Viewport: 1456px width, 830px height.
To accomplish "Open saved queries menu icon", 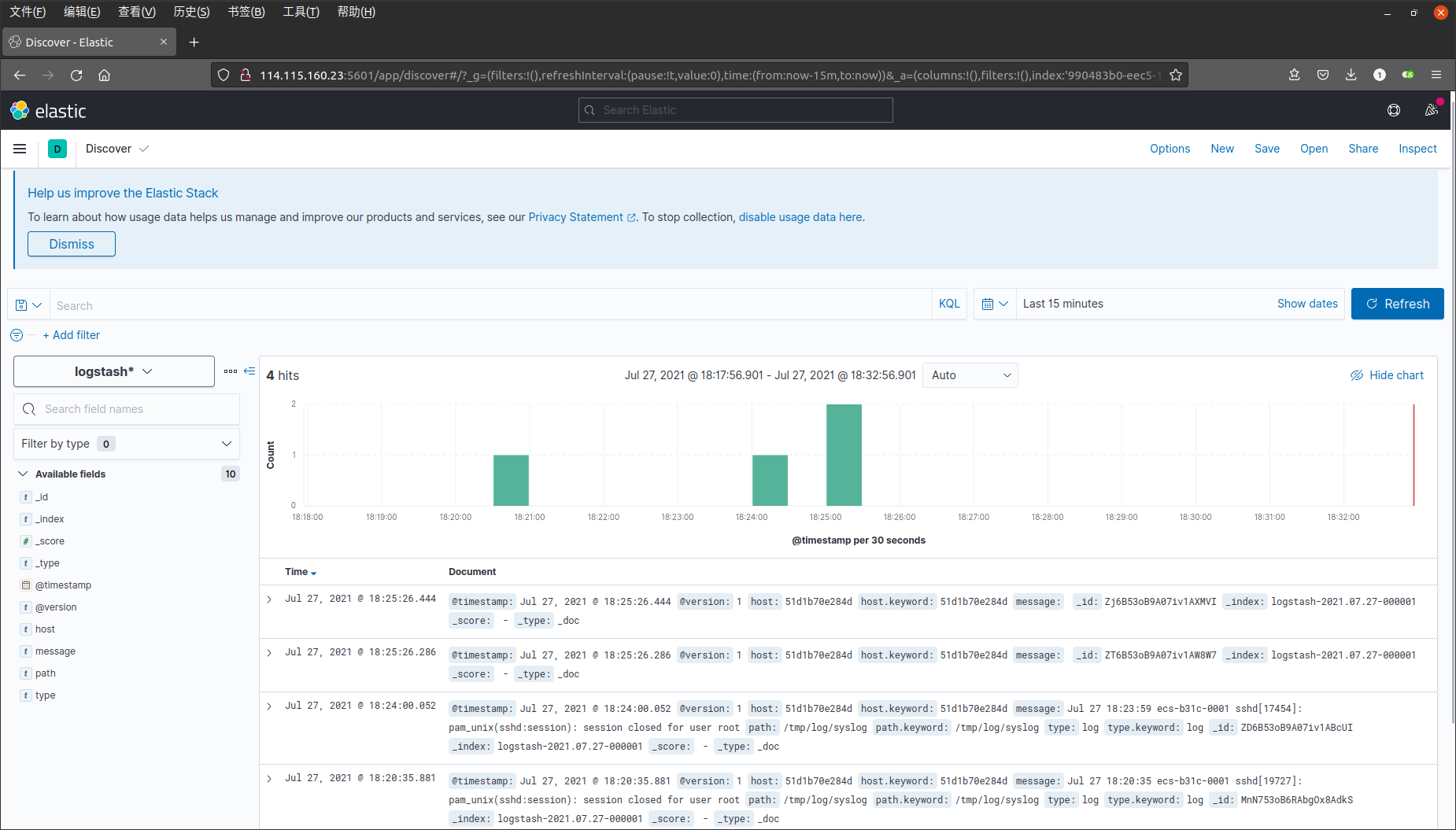I will [28, 305].
